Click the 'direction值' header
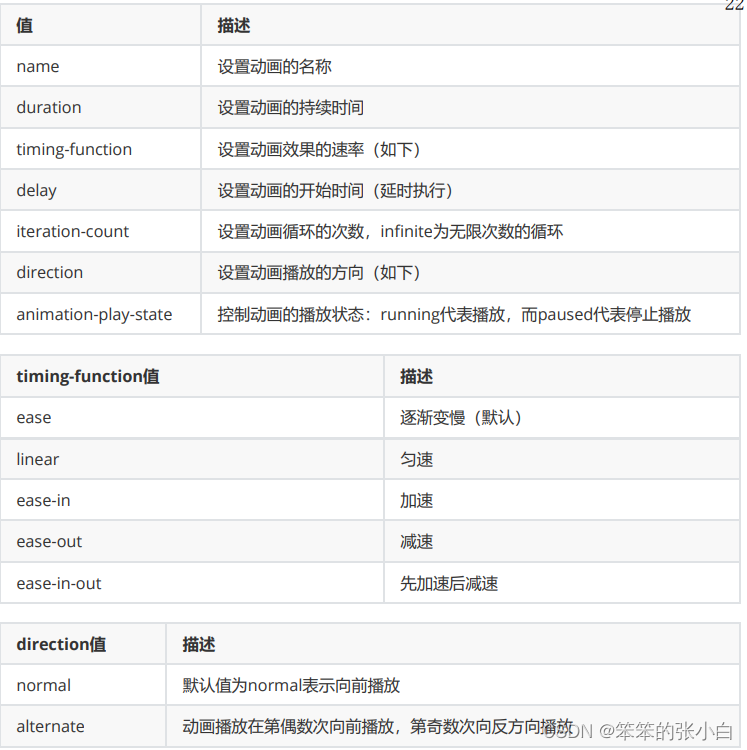 [61, 644]
